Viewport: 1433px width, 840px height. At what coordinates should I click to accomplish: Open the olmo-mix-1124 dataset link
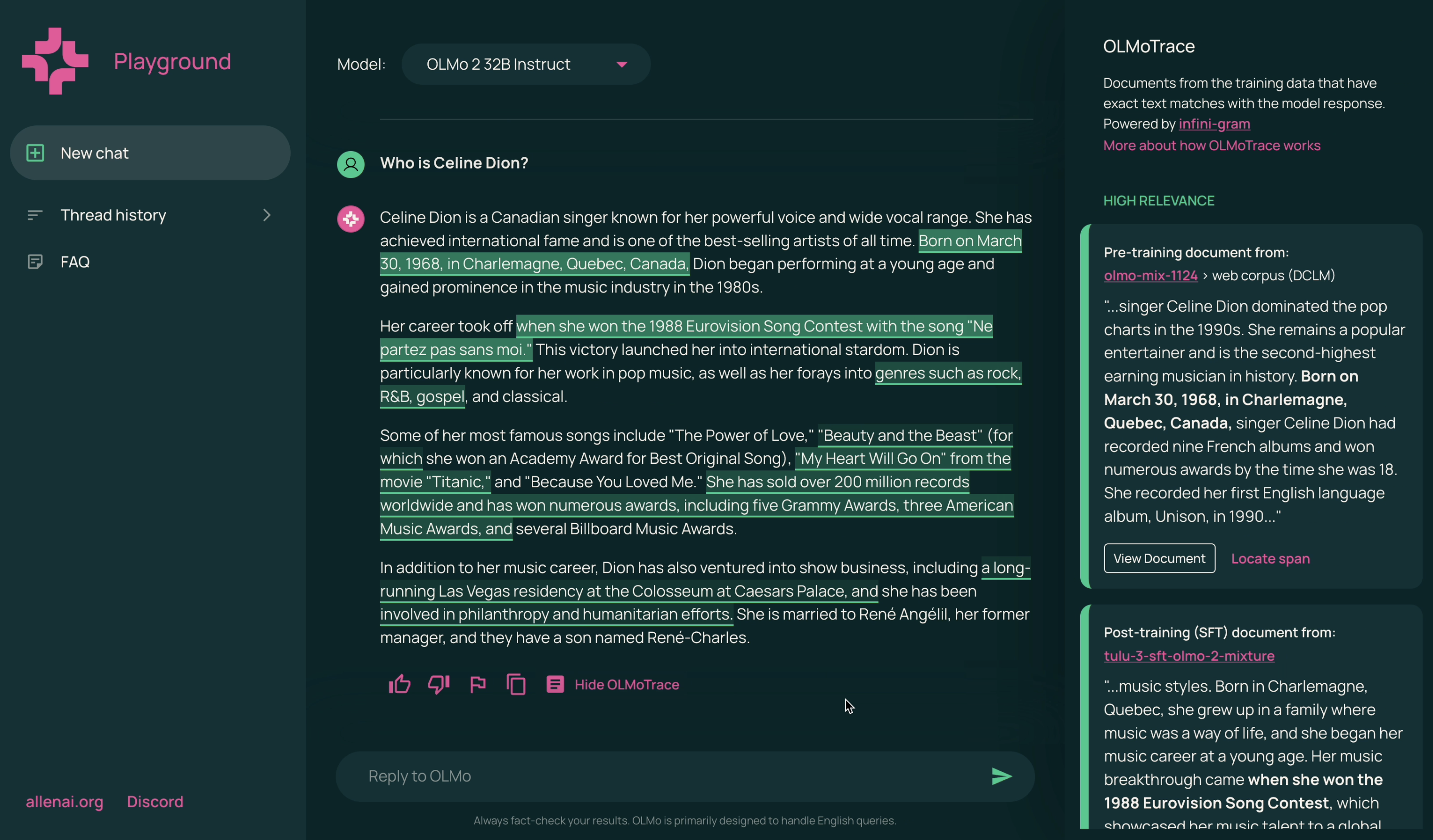click(1150, 275)
